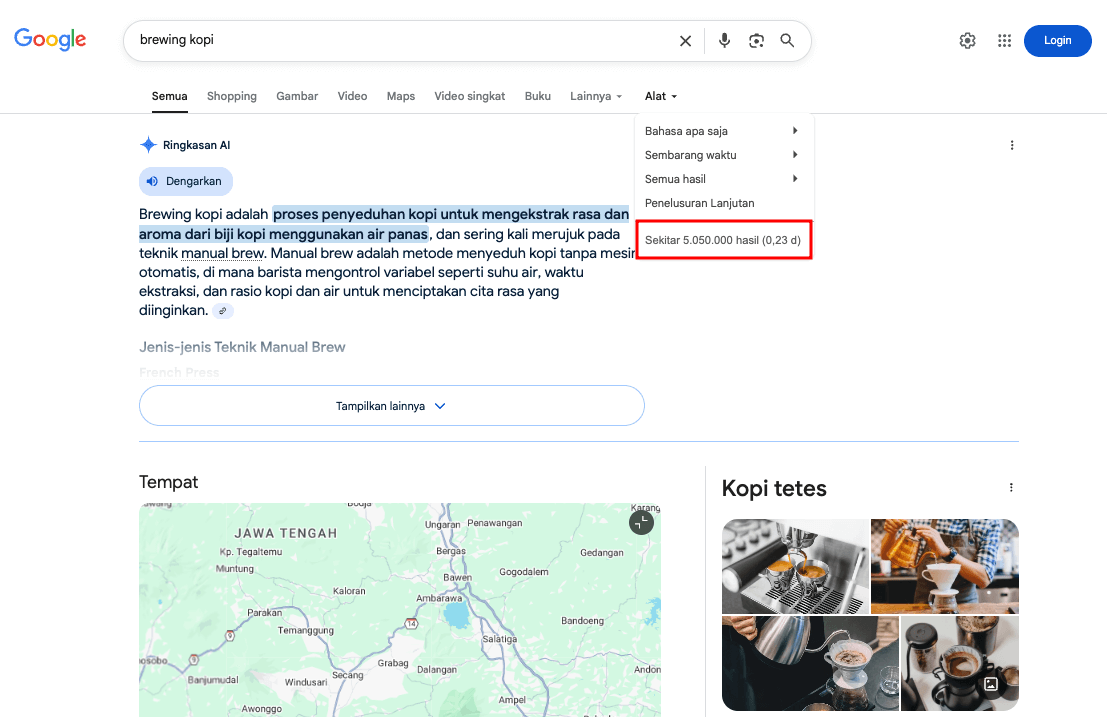
Task: Zoom into the map with the plus button
Action: click(641, 522)
